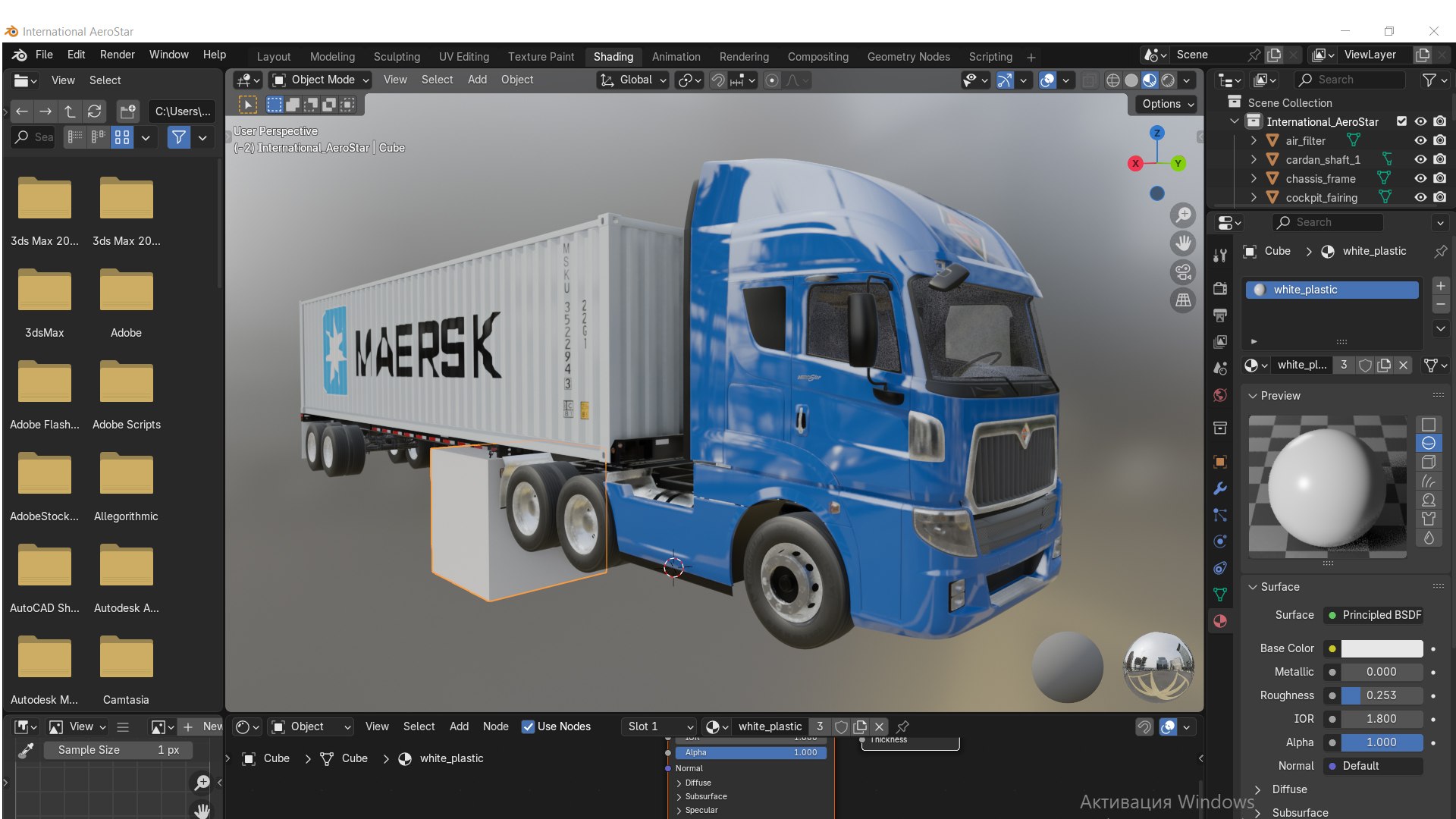Pin node editor material icon

click(902, 726)
